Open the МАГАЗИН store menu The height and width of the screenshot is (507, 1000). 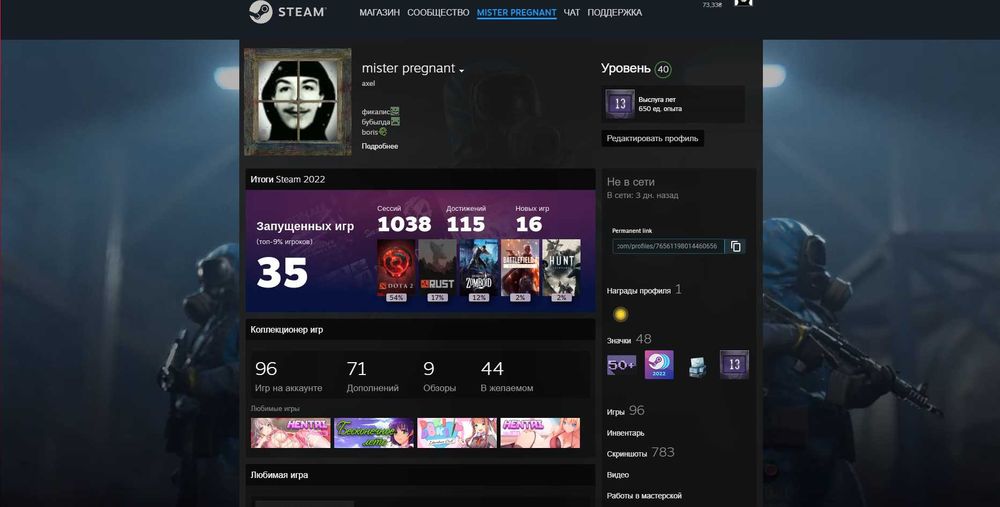(x=379, y=13)
